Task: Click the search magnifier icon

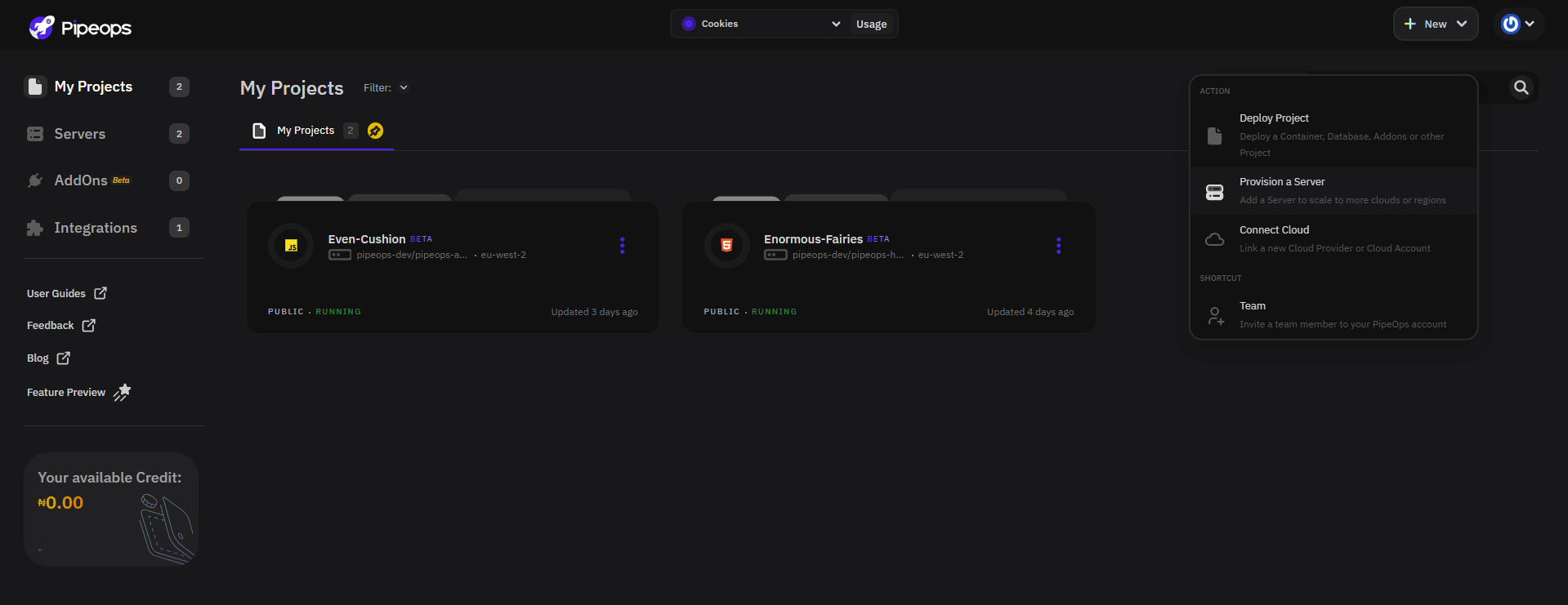Action: point(1521,87)
